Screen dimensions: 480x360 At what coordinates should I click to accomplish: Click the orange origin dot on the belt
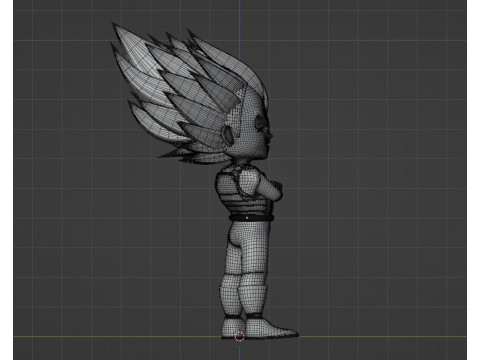coord(247,218)
